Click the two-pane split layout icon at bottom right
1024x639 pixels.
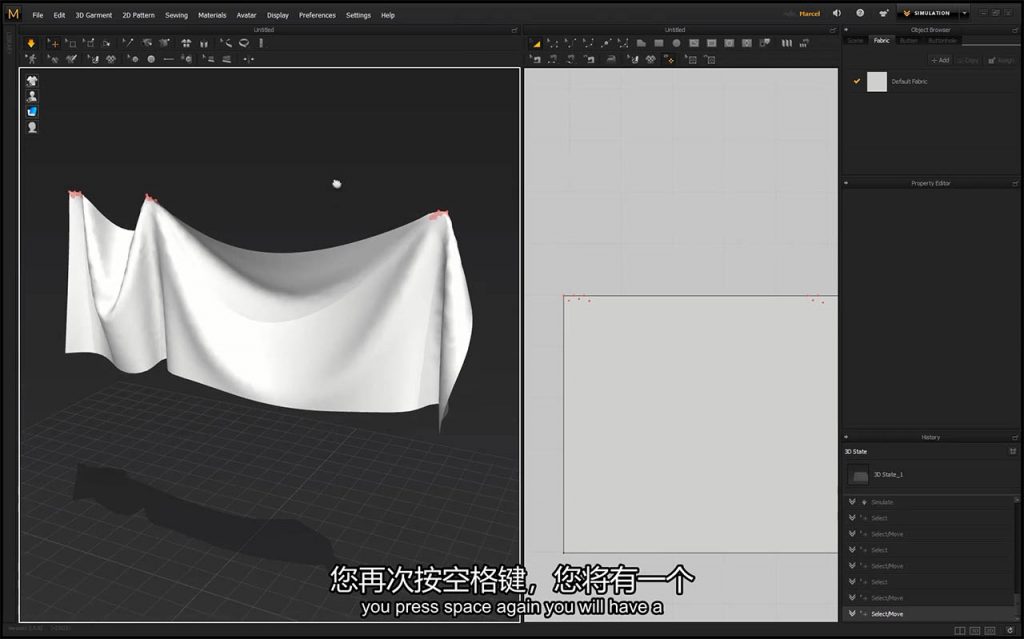click(959, 631)
